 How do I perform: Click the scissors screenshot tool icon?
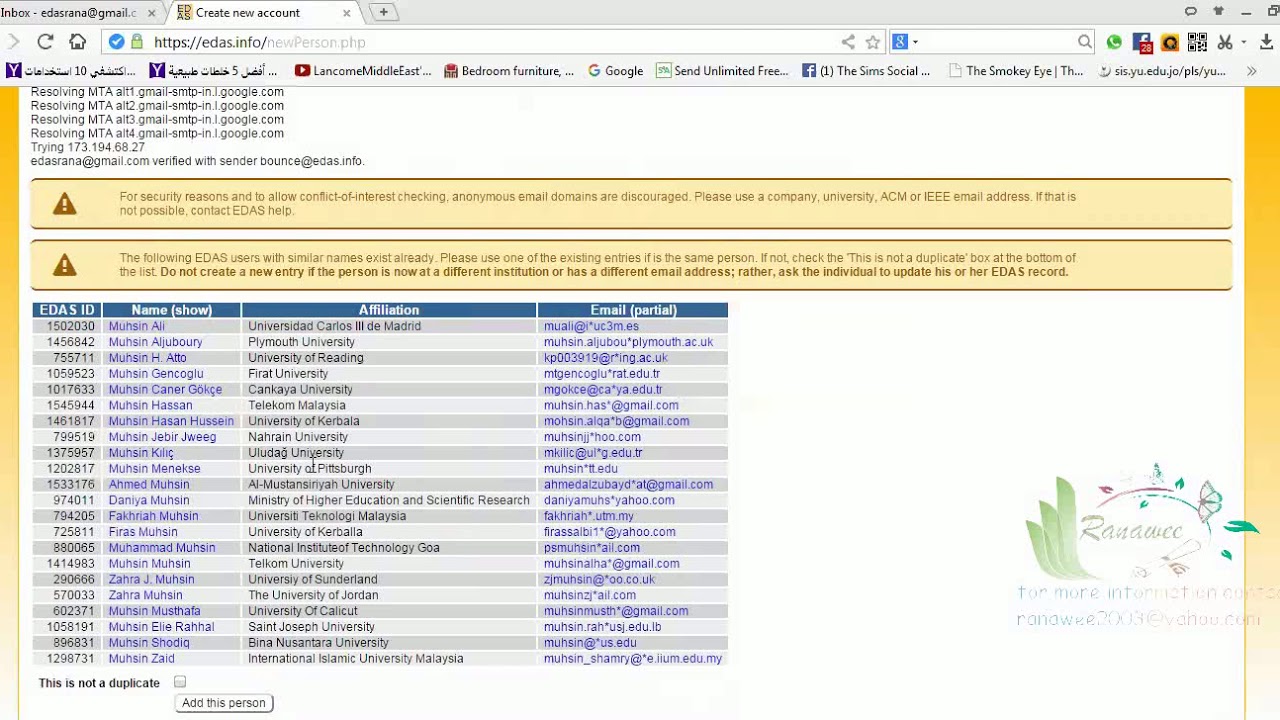tap(1224, 42)
